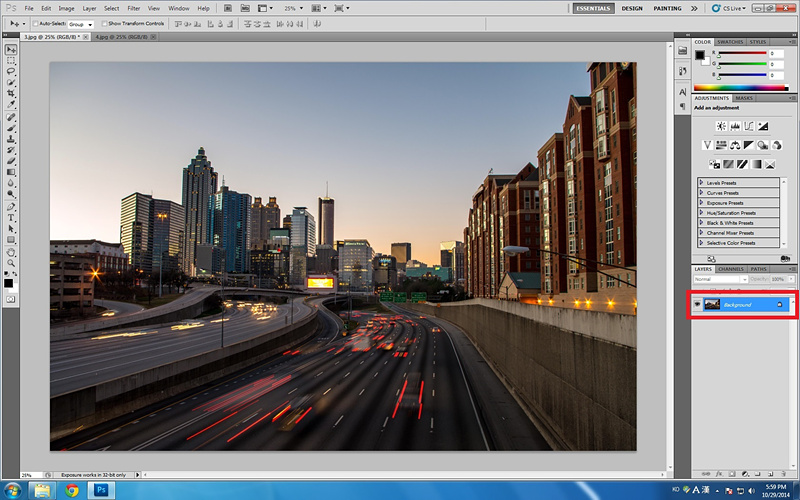
Task: Pick the Crop tool
Action: [x=11, y=93]
